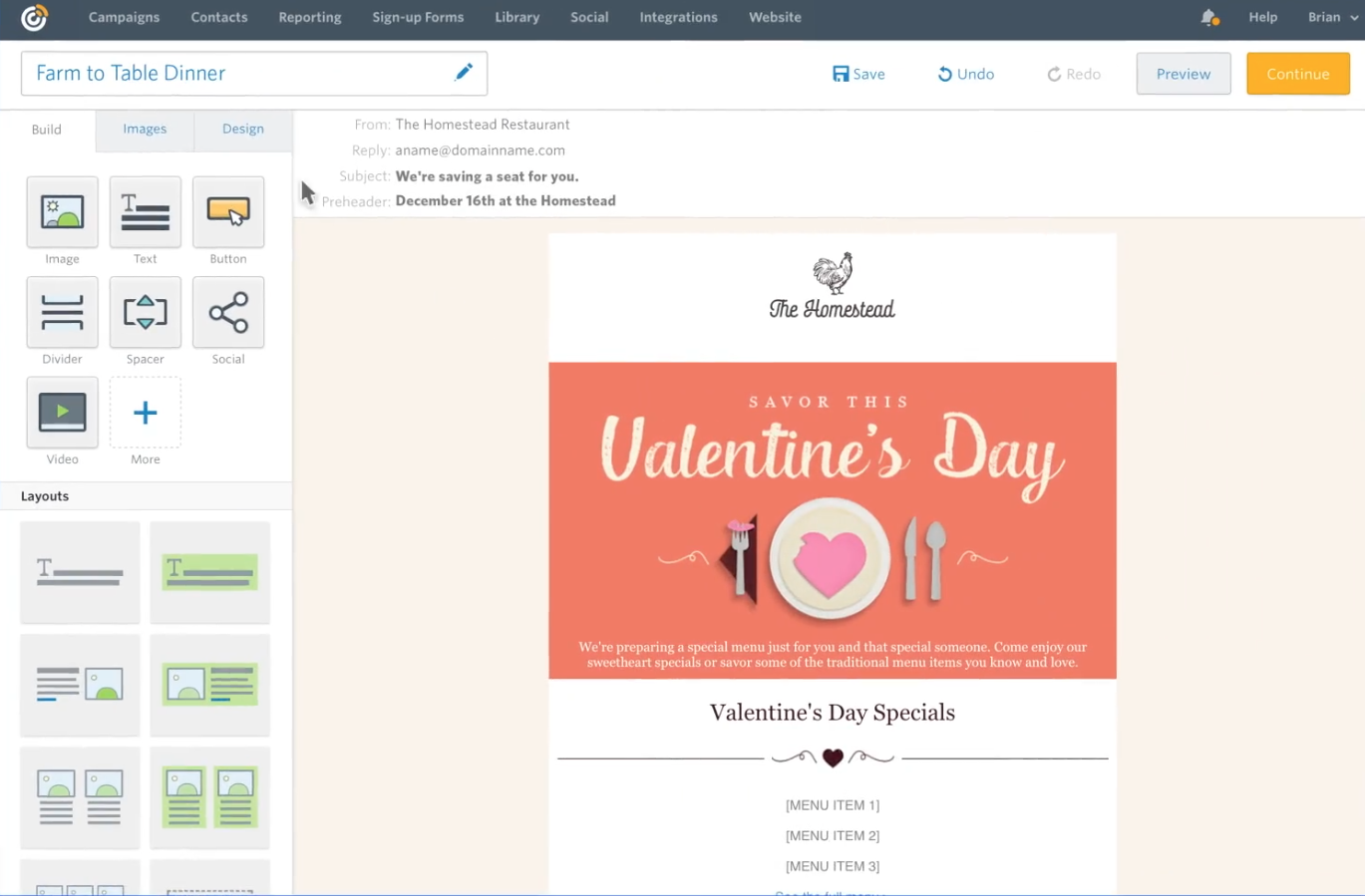Choose the plain text-only layout

[x=80, y=573]
